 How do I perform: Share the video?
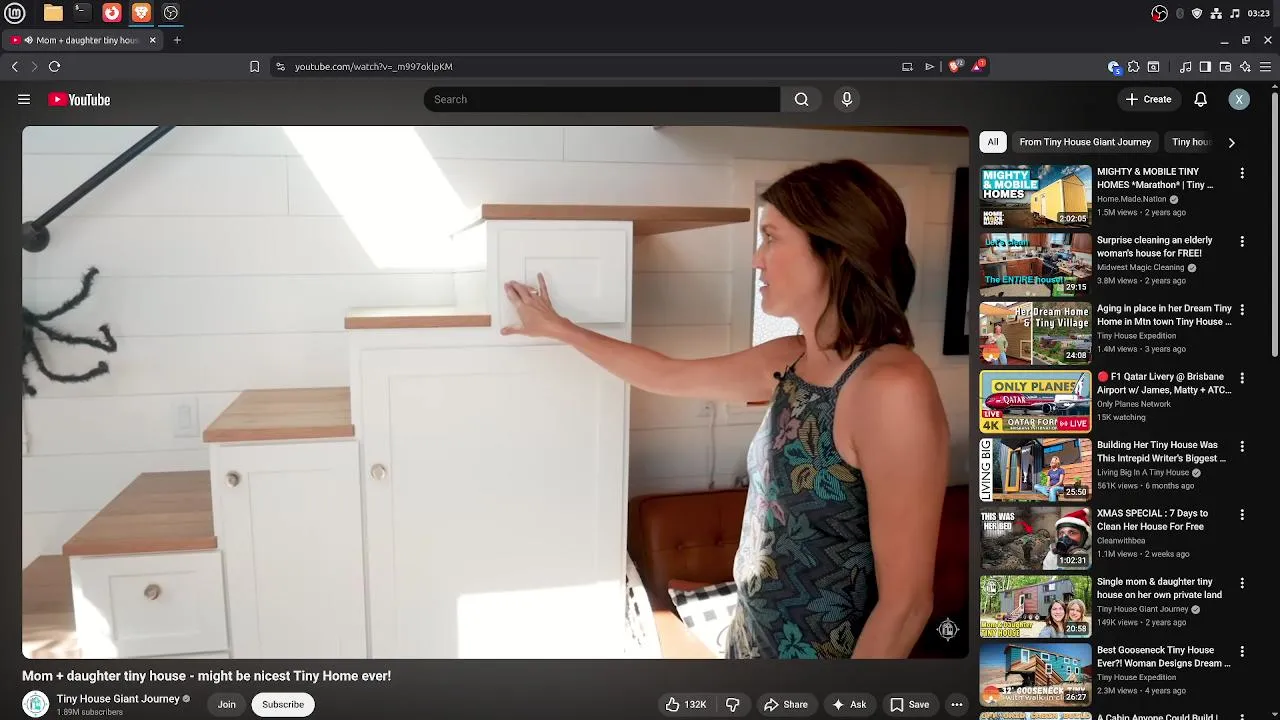click(x=786, y=704)
